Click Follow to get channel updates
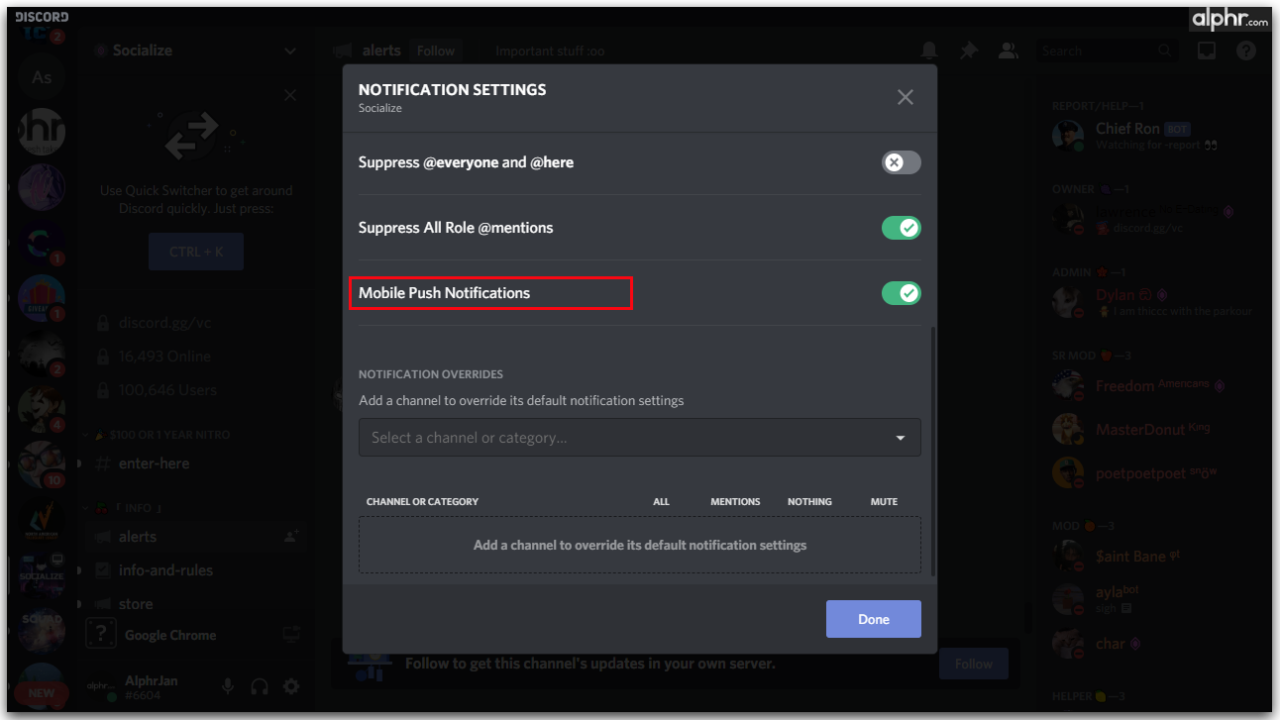The height and width of the screenshot is (720, 1280). click(x=973, y=662)
